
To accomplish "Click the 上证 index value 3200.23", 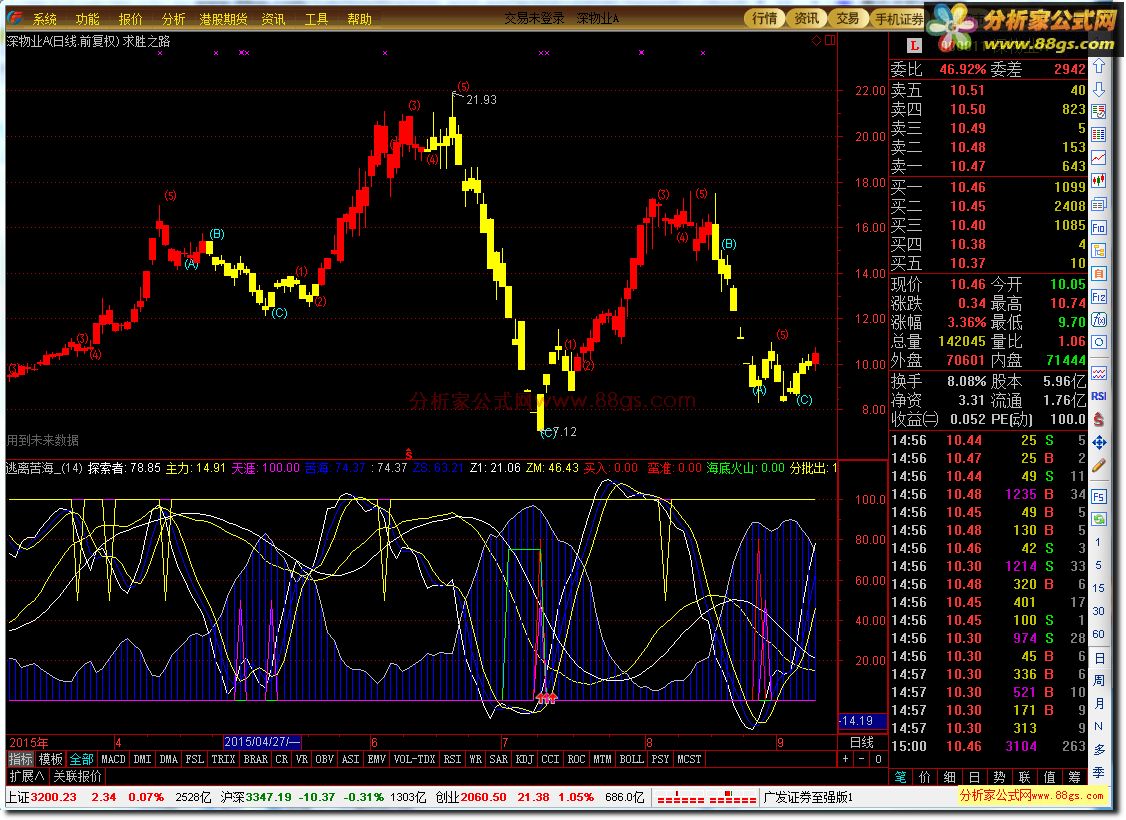I will pyautogui.click(x=53, y=797).
